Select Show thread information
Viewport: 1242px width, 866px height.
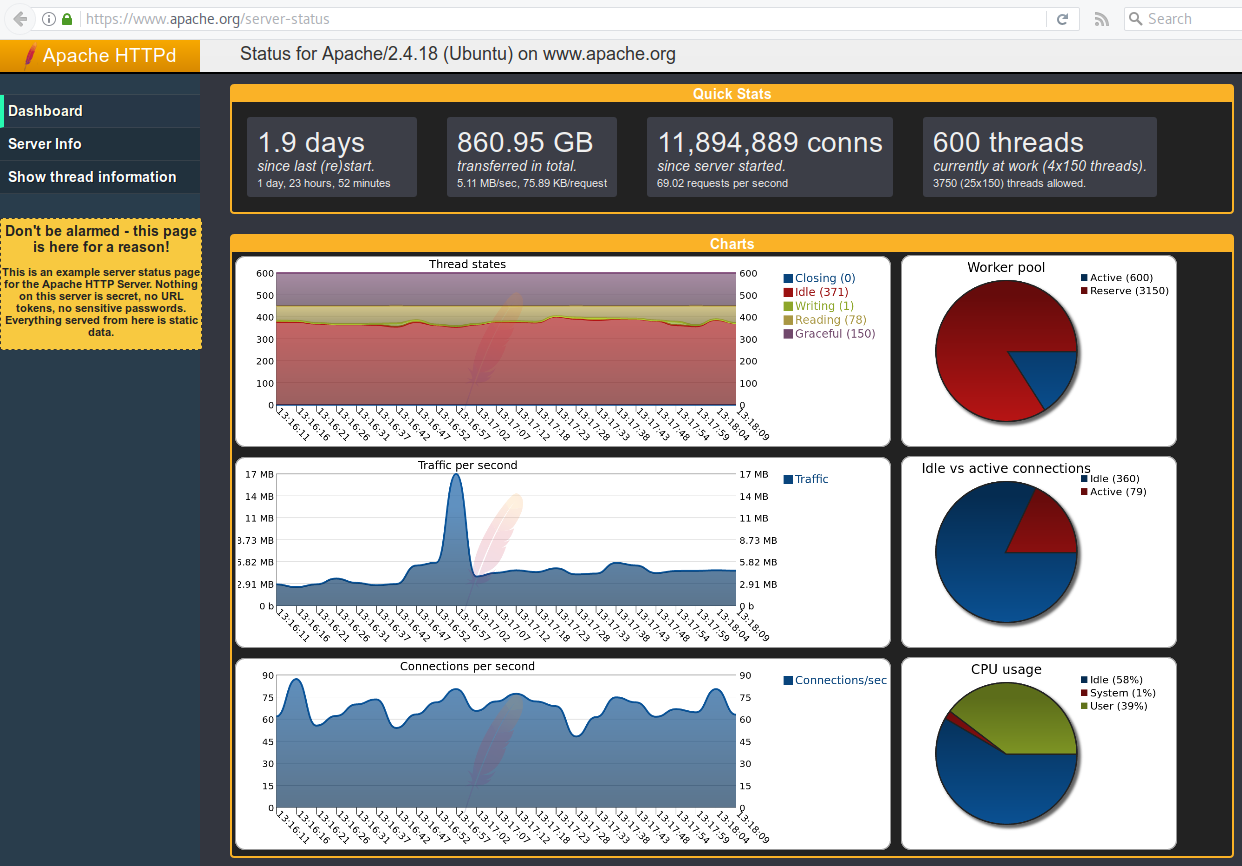(x=100, y=177)
